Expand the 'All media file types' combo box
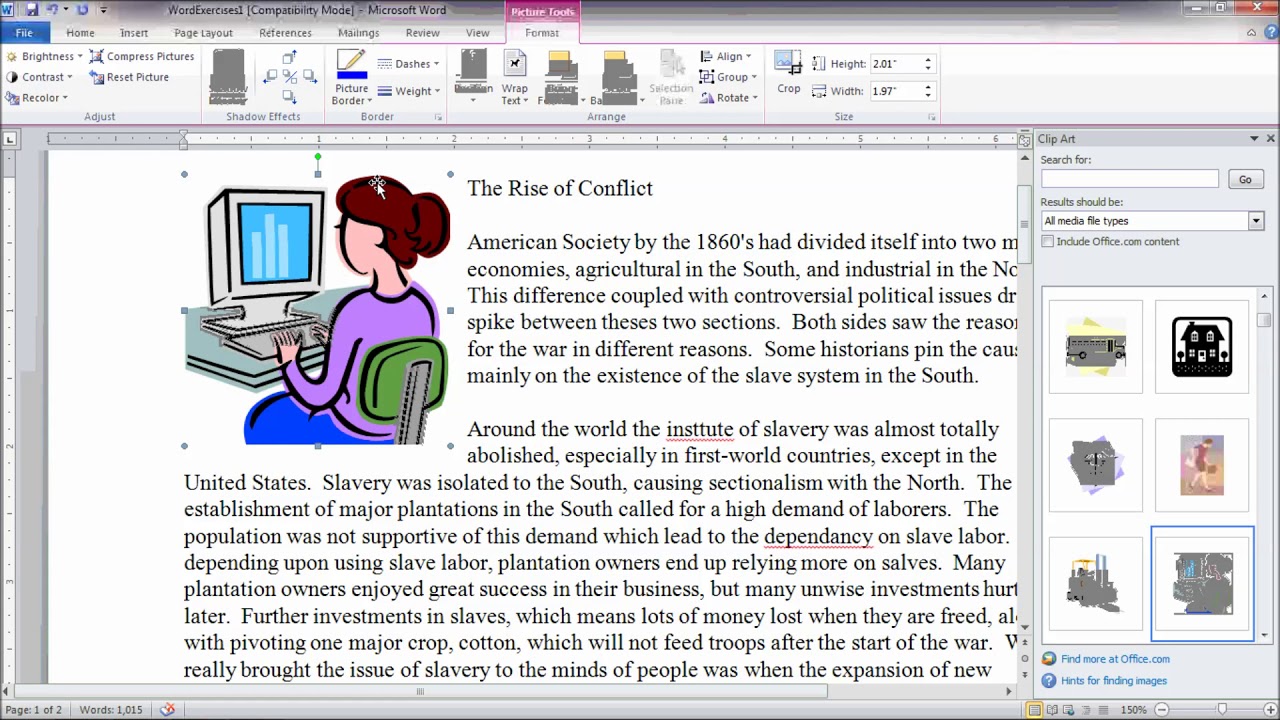Image resolution: width=1280 pixels, height=720 pixels. [x=1256, y=221]
